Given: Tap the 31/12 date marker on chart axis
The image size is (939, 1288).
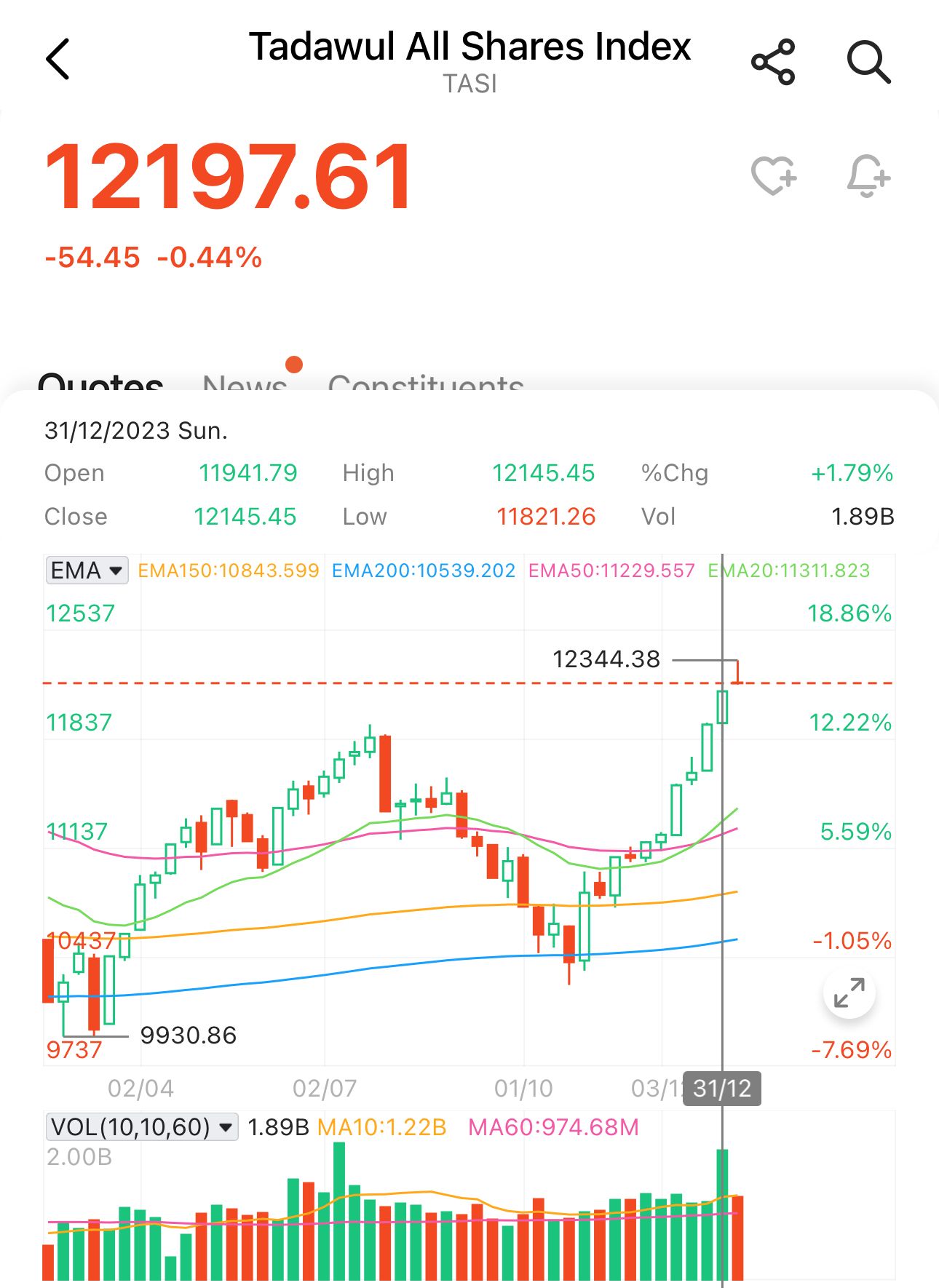Looking at the screenshot, I should pos(721,1089).
